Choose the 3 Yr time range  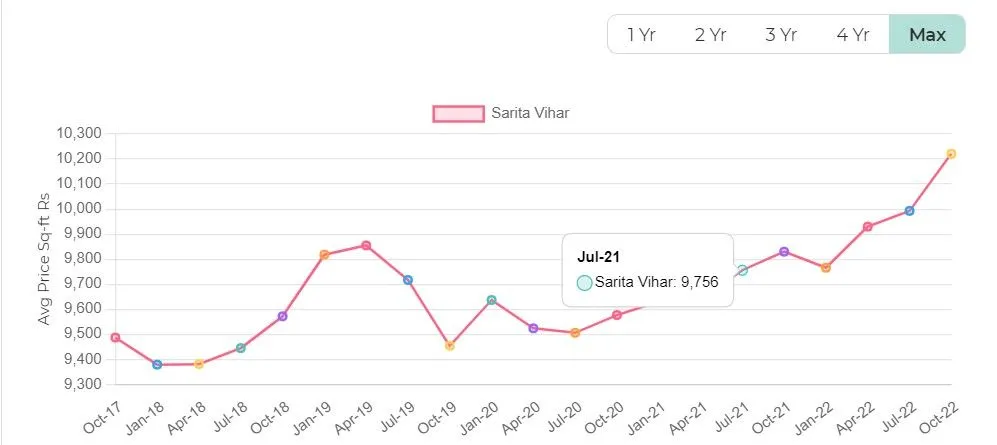780,35
